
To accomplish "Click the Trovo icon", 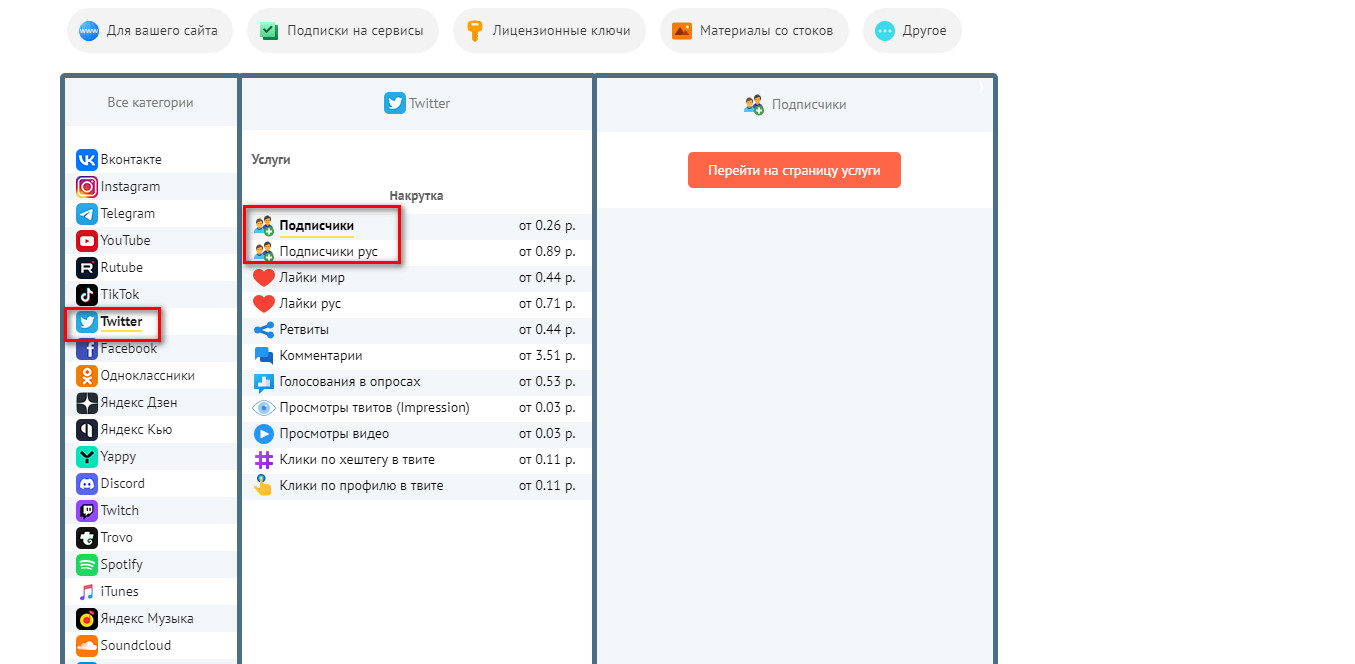I will pyautogui.click(x=87, y=538).
